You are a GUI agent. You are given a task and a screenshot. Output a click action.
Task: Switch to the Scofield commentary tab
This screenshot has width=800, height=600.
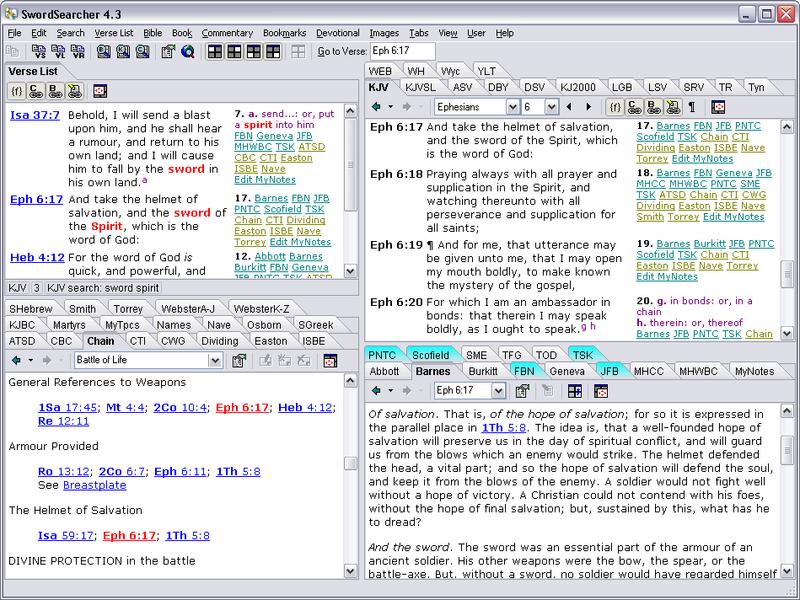pyautogui.click(x=431, y=355)
